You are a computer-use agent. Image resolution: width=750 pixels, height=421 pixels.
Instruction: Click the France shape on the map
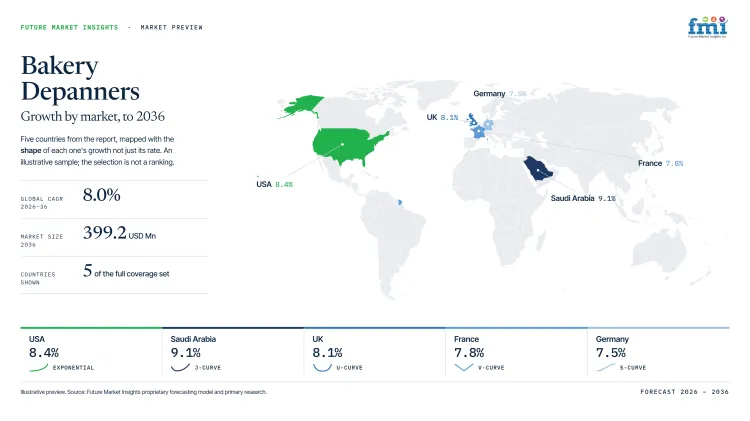click(479, 133)
